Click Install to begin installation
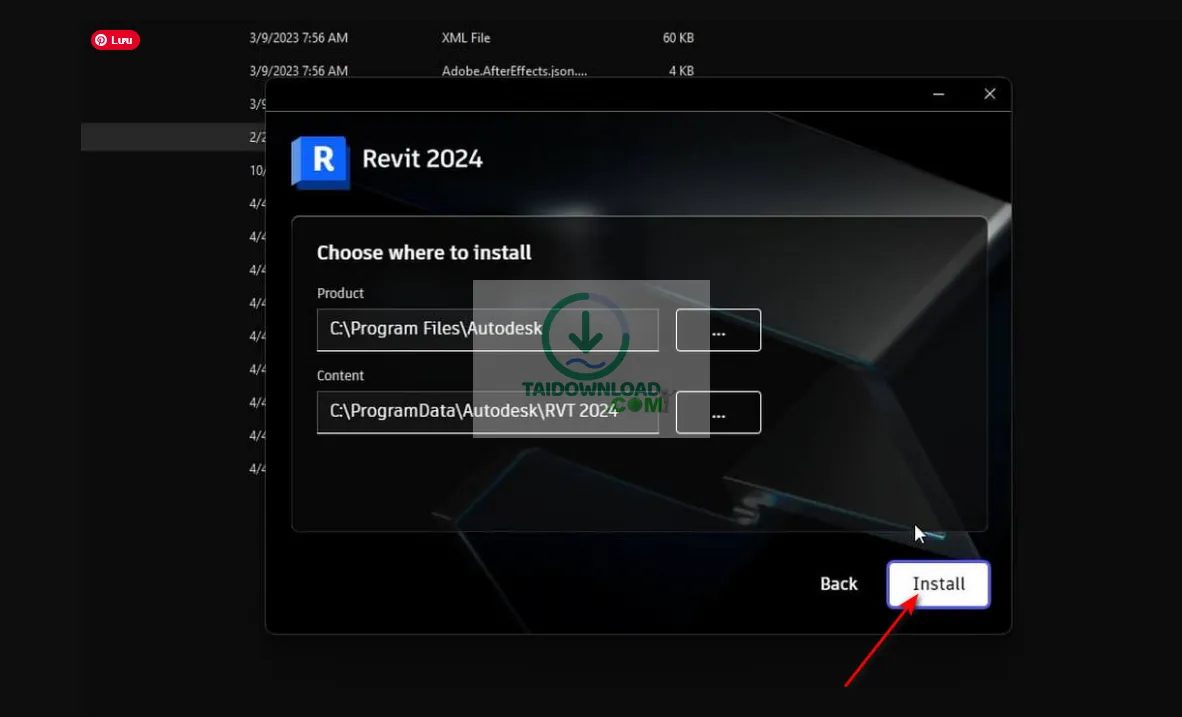The height and width of the screenshot is (717, 1182). pos(938,584)
